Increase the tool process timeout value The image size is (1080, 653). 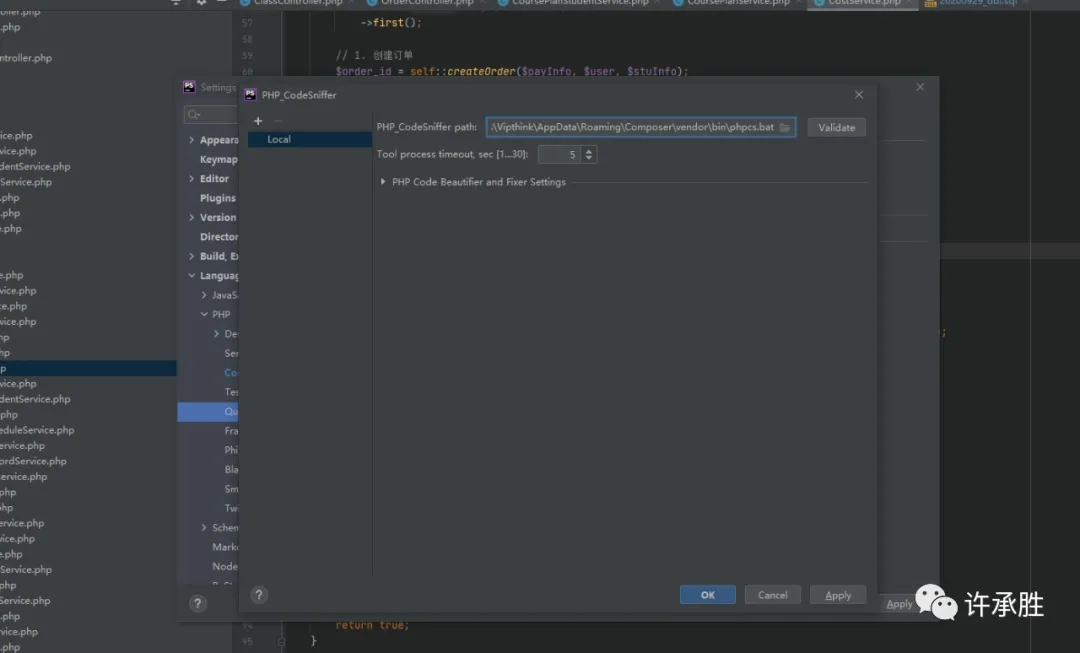point(588,151)
